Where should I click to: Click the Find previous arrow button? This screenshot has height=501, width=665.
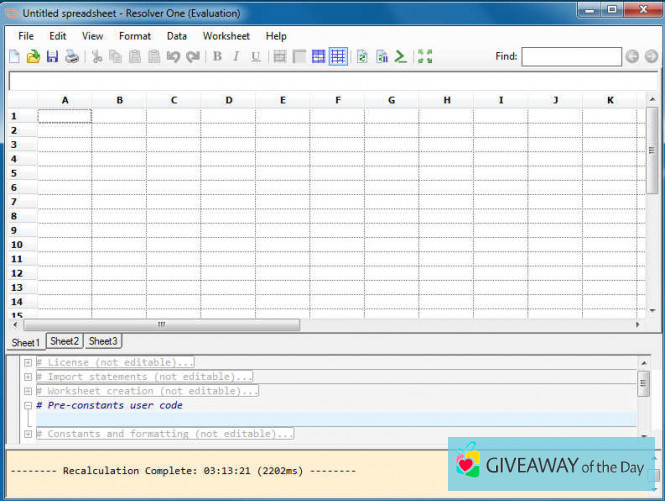tap(632, 57)
